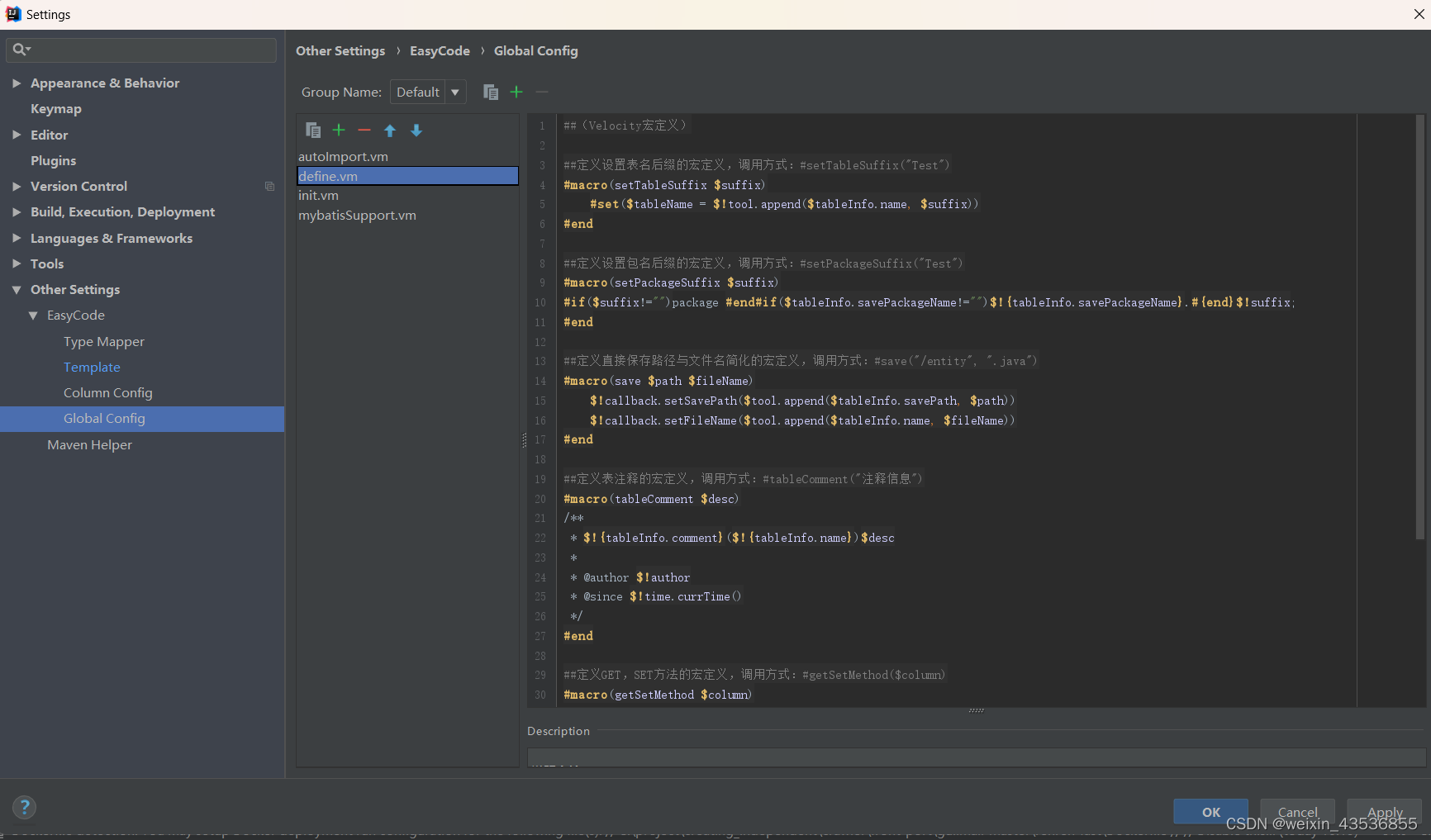Click the Description text field
Image resolution: width=1431 pixels, height=840 pixels.
[977, 757]
